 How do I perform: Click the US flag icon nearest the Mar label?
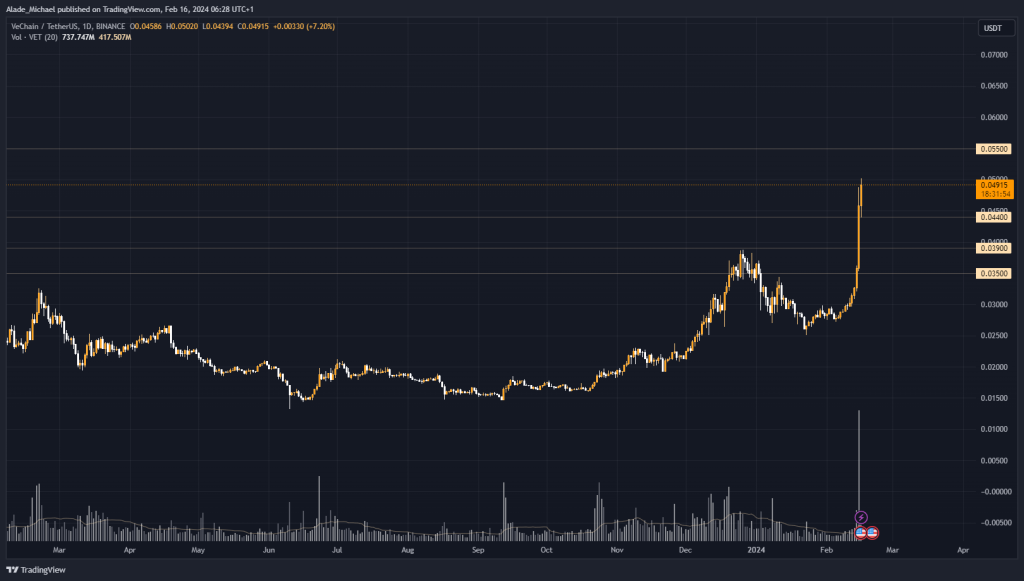pyautogui.click(x=872, y=533)
